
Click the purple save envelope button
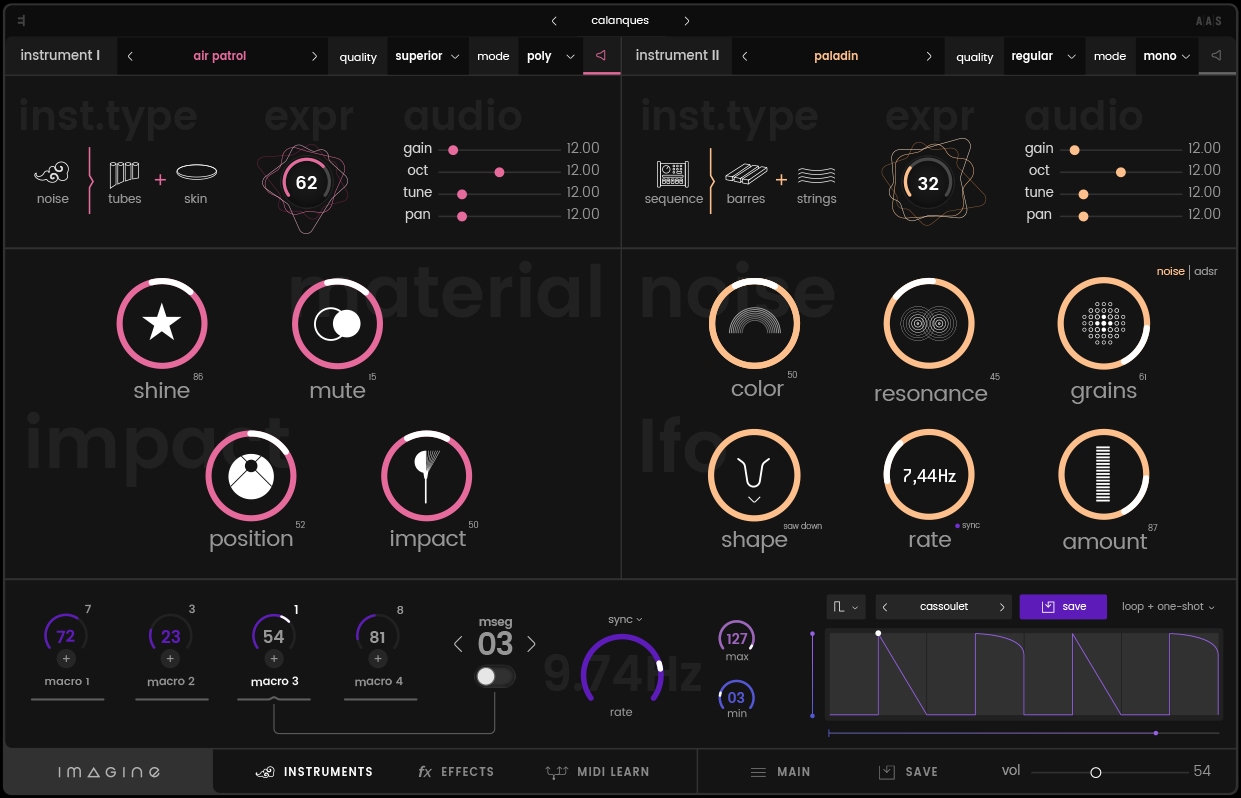pyautogui.click(x=1063, y=607)
